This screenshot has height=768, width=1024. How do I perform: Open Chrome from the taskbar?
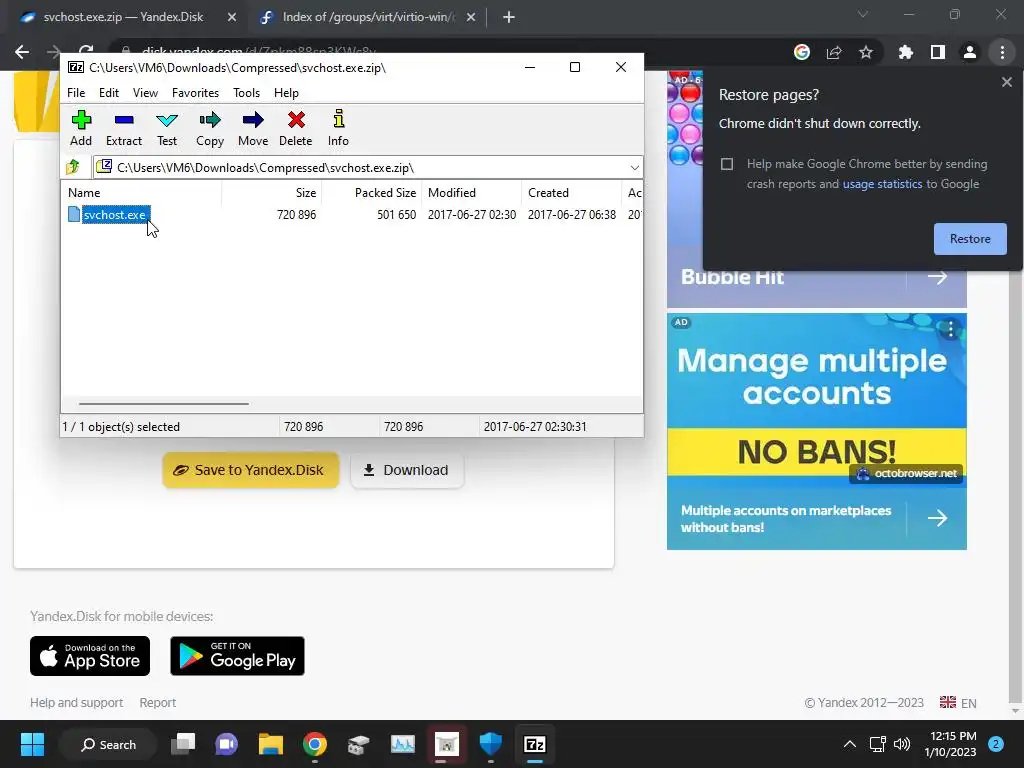(315, 744)
